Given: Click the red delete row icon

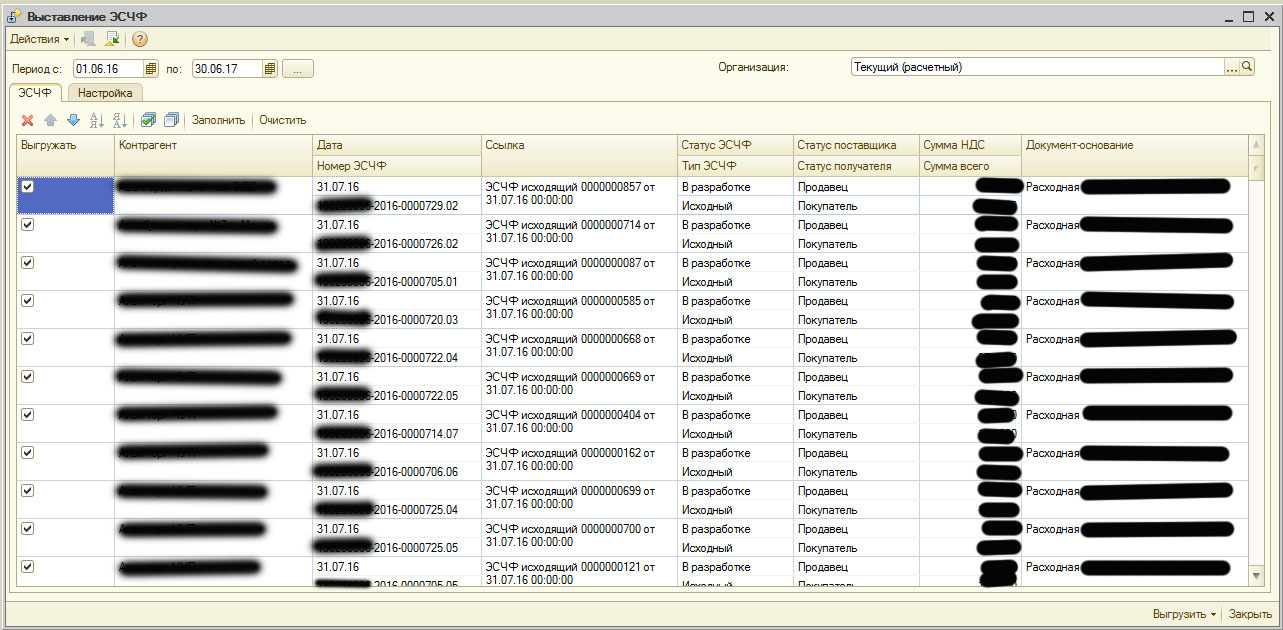Looking at the screenshot, I should point(28,120).
